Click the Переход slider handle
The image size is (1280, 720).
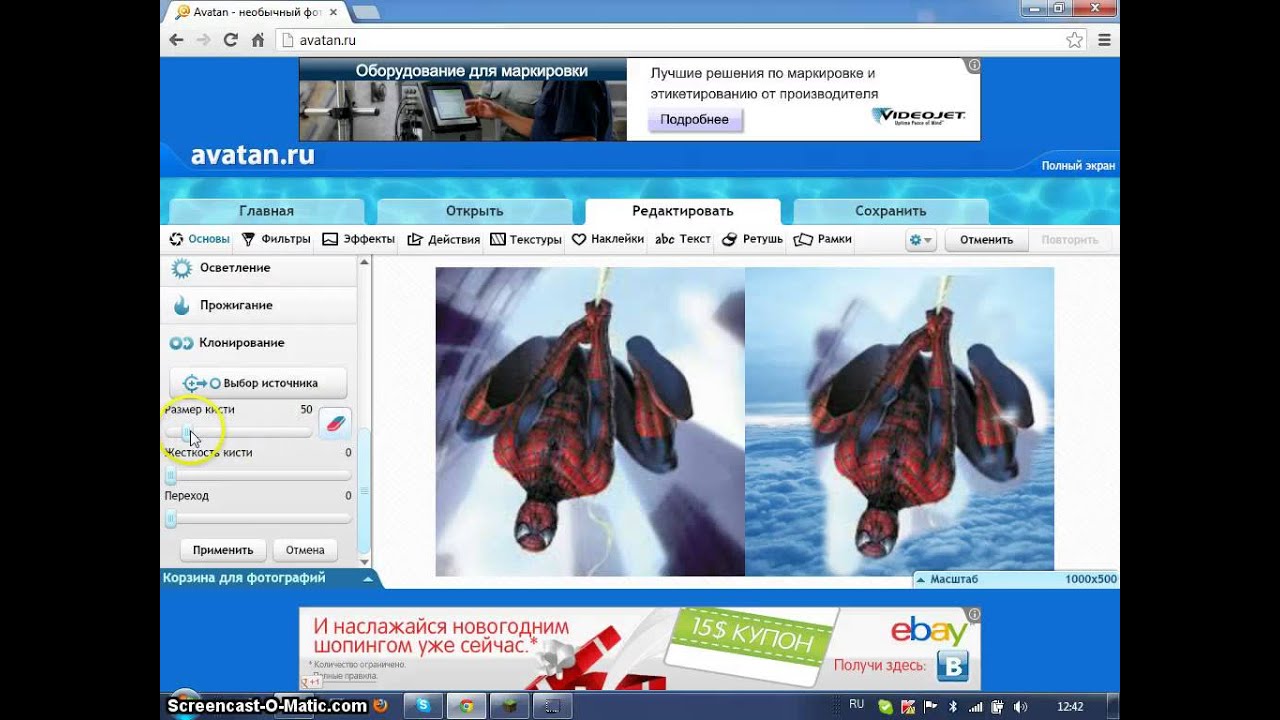pos(170,519)
